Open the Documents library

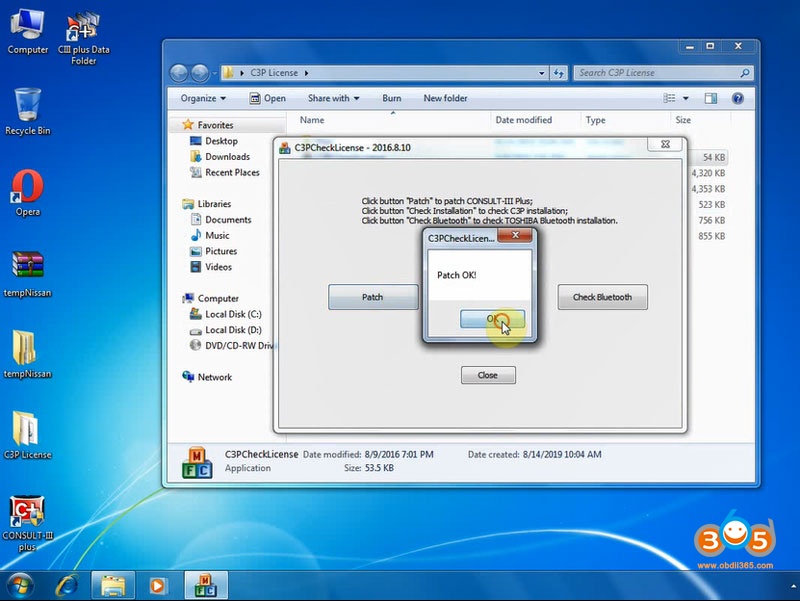coord(220,219)
